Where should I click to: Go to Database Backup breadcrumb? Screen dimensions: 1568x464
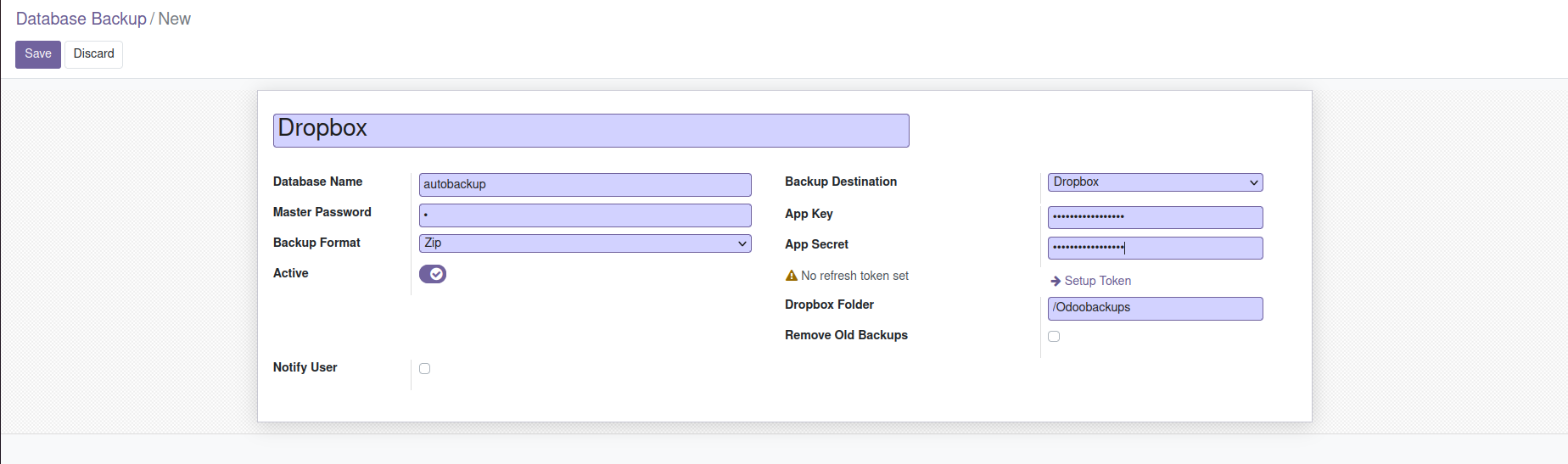coord(81,19)
